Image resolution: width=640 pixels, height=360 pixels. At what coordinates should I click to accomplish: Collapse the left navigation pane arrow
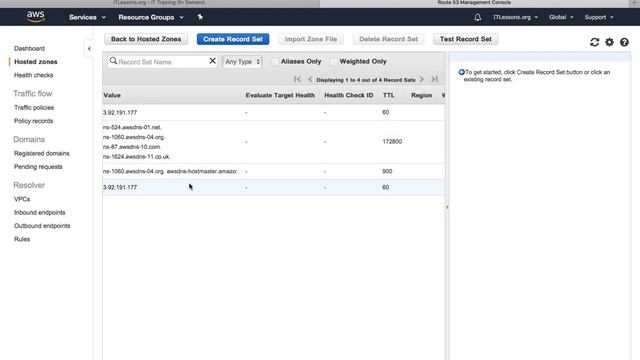[x=89, y=49]
